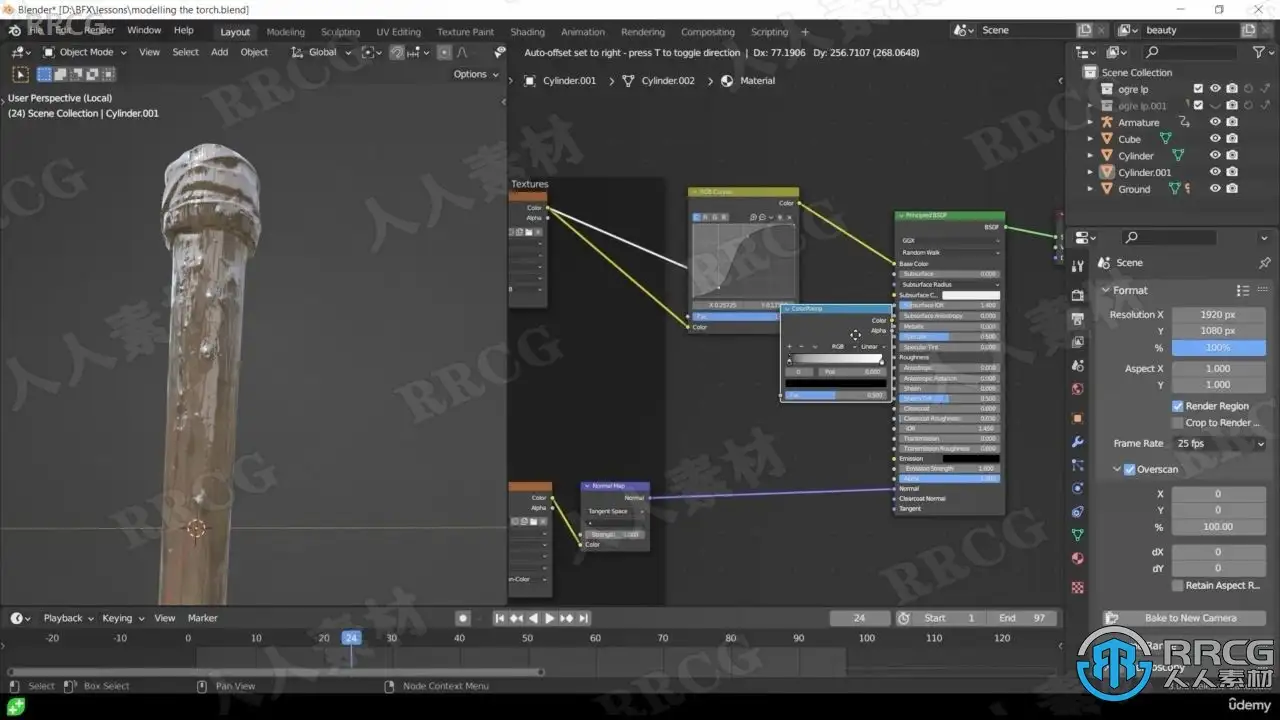
Task: Toggle Ground render camera icon
Action: [1232, 188]
